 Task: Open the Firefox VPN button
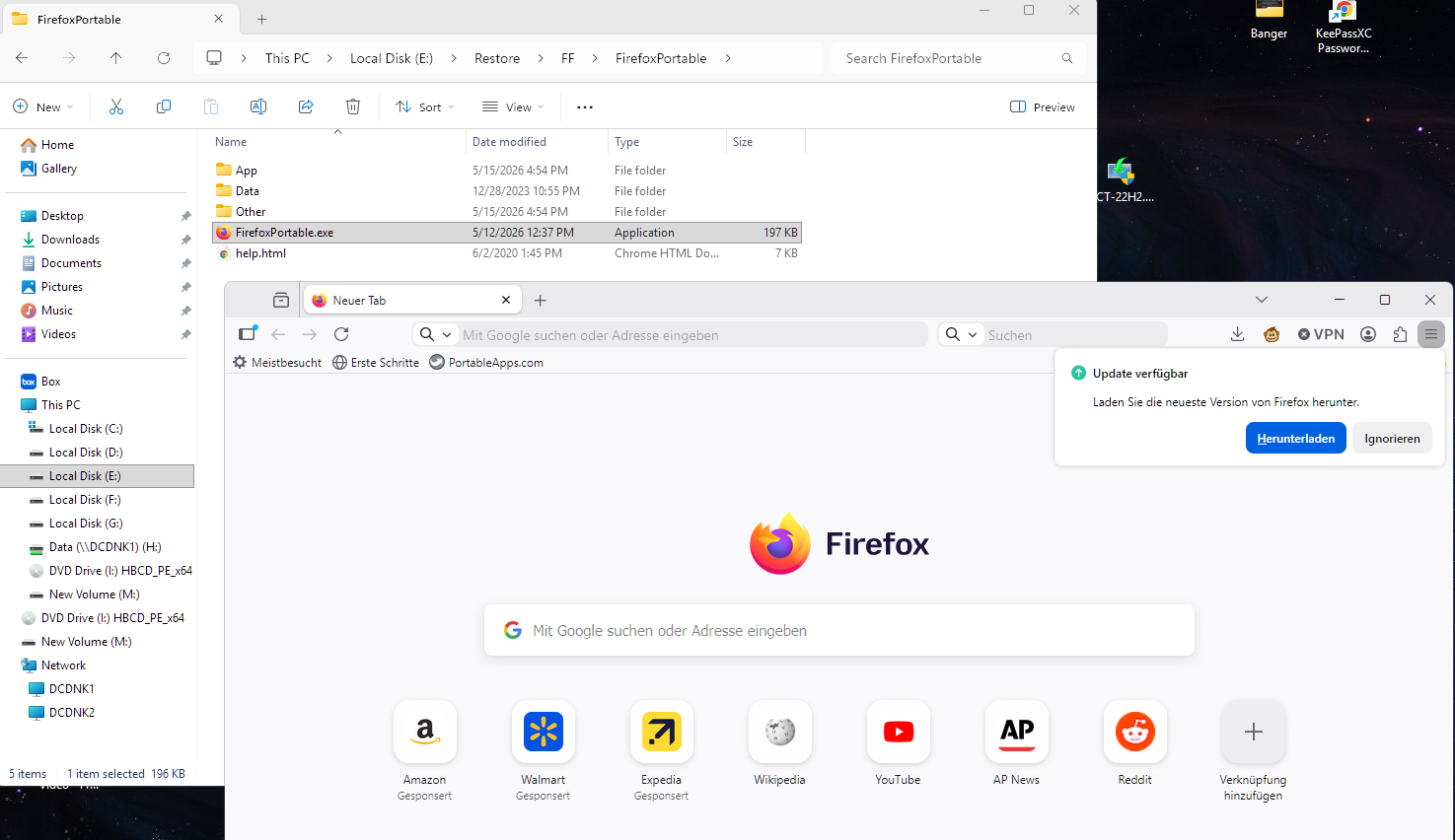(1321, 334)
